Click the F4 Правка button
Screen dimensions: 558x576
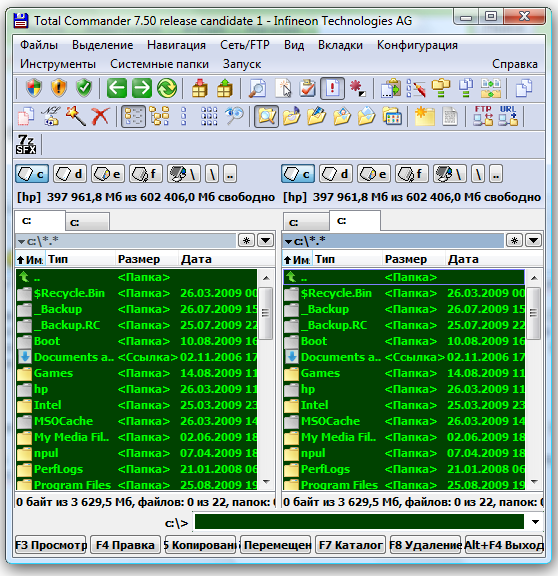tap(125, 545)
